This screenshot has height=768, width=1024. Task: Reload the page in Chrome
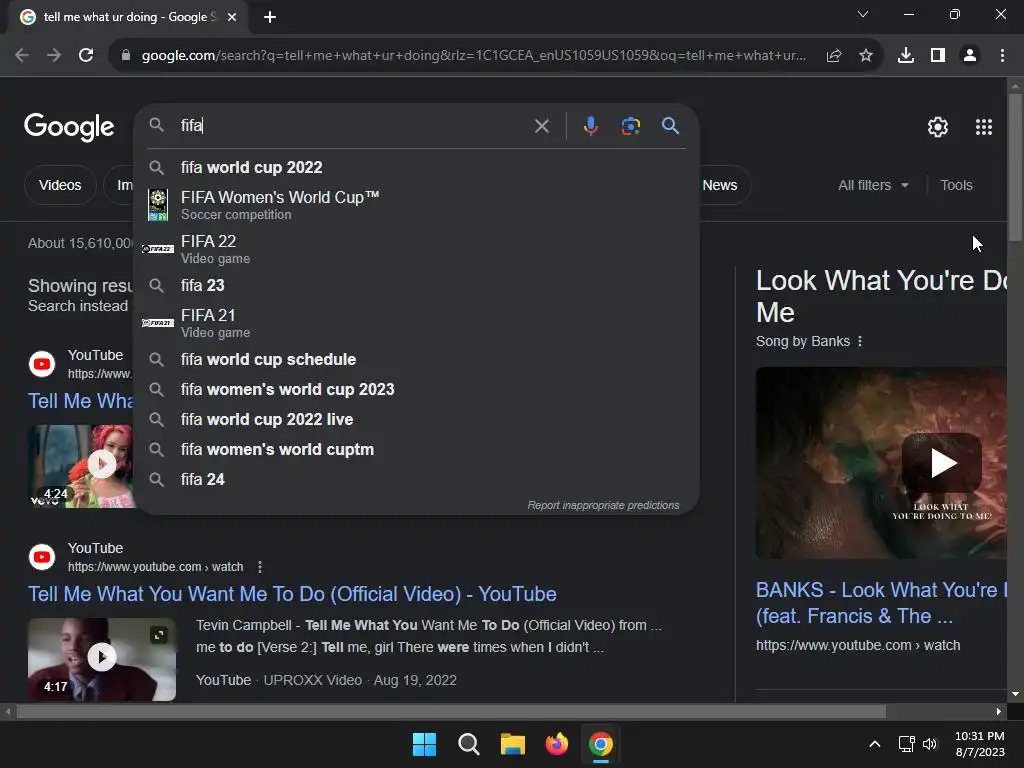(86, 56)
